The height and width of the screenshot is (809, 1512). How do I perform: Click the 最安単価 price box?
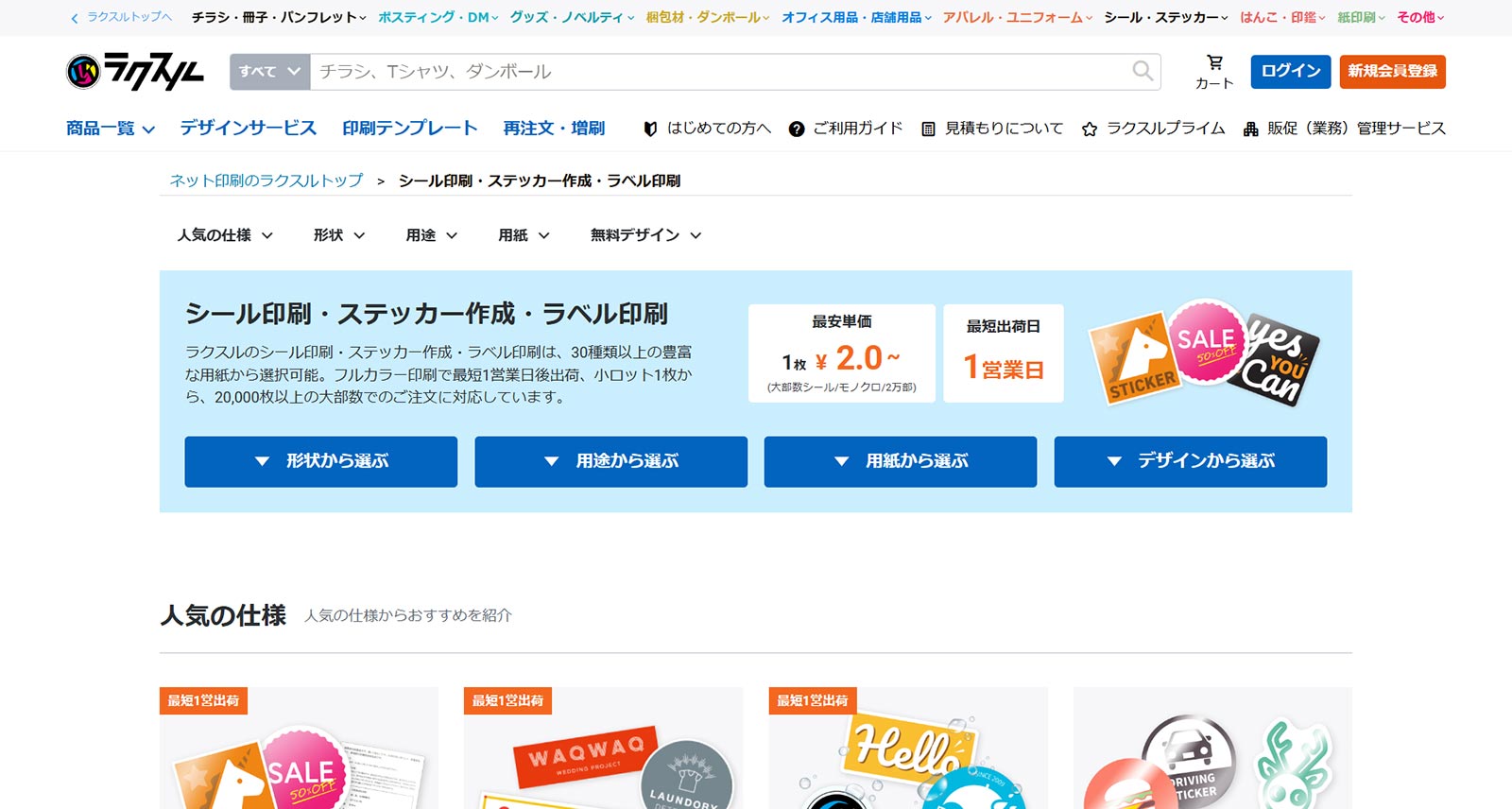coord(842,353)
